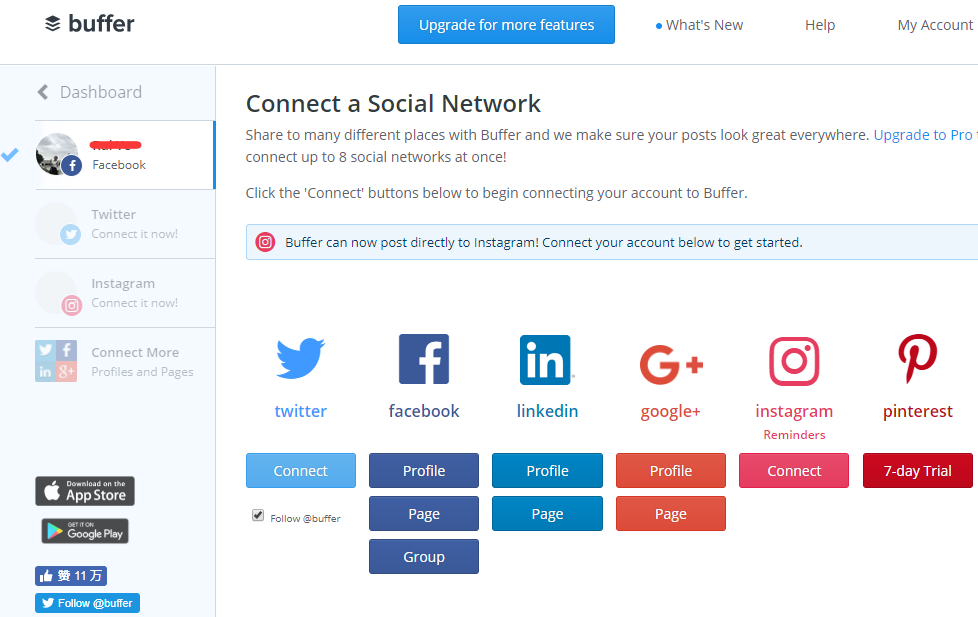Open What's New in header
Viewport: 978px width, 617px height.
[x=699, y=25]
